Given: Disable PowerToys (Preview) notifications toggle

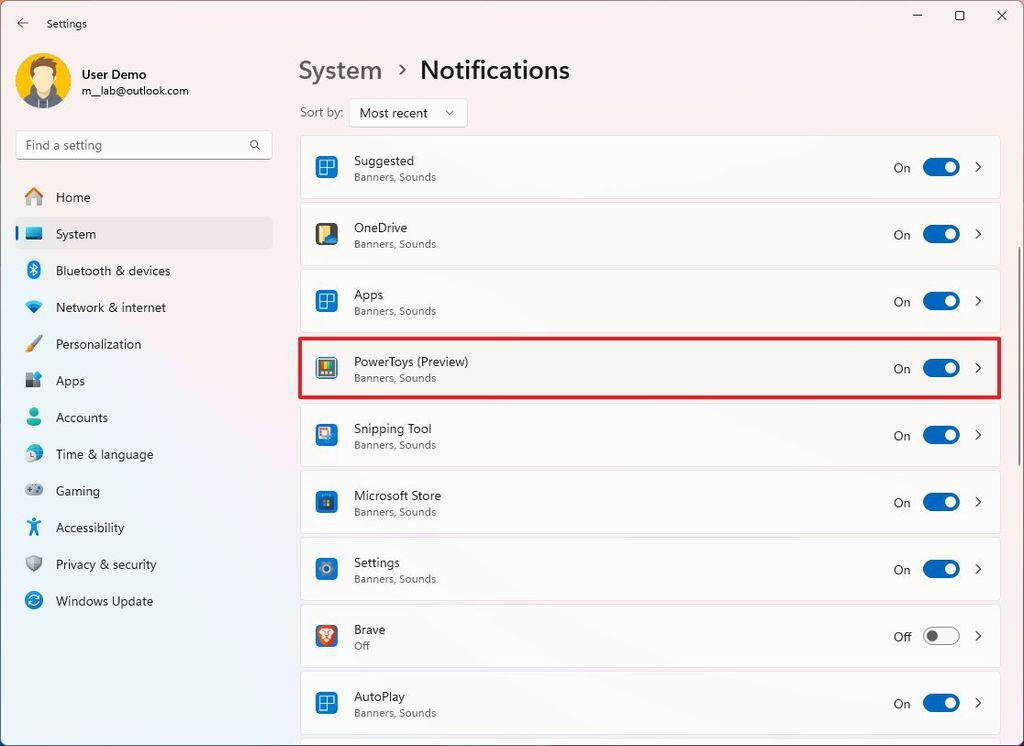Looking at the screenshot, I should pos(940,368).
